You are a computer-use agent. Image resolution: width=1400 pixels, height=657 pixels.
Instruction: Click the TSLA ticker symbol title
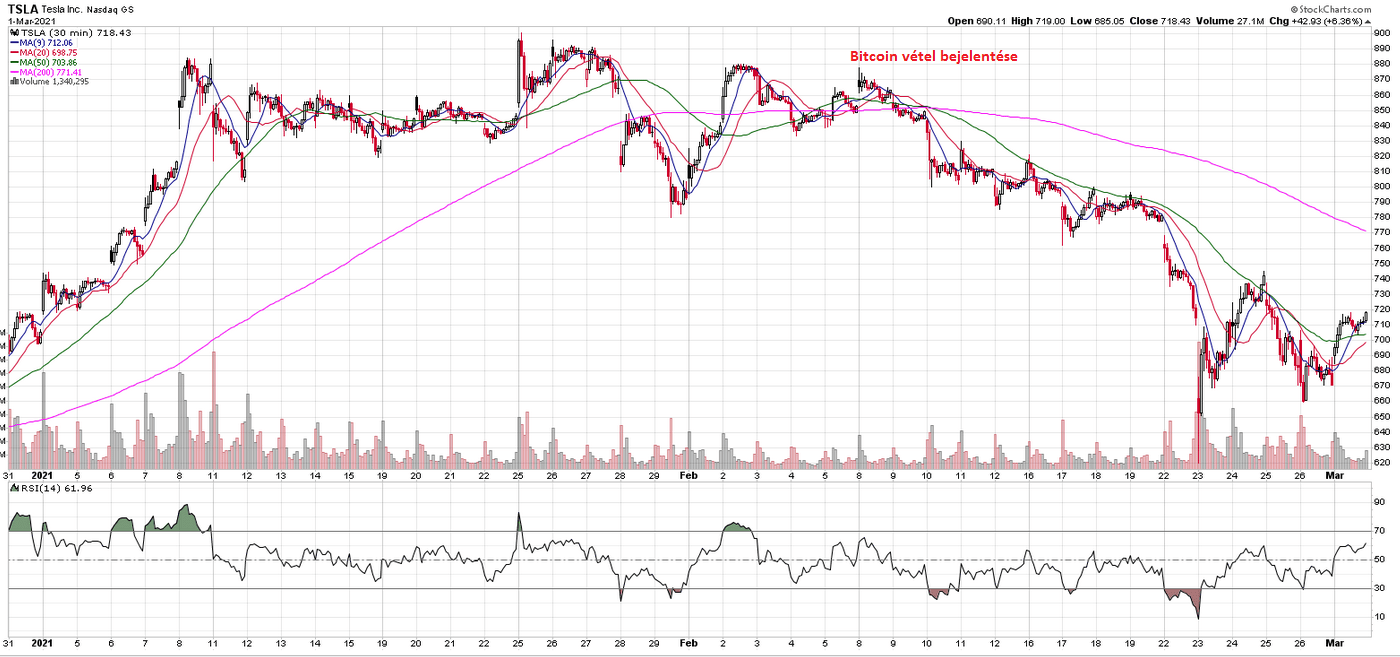point(22,9)
